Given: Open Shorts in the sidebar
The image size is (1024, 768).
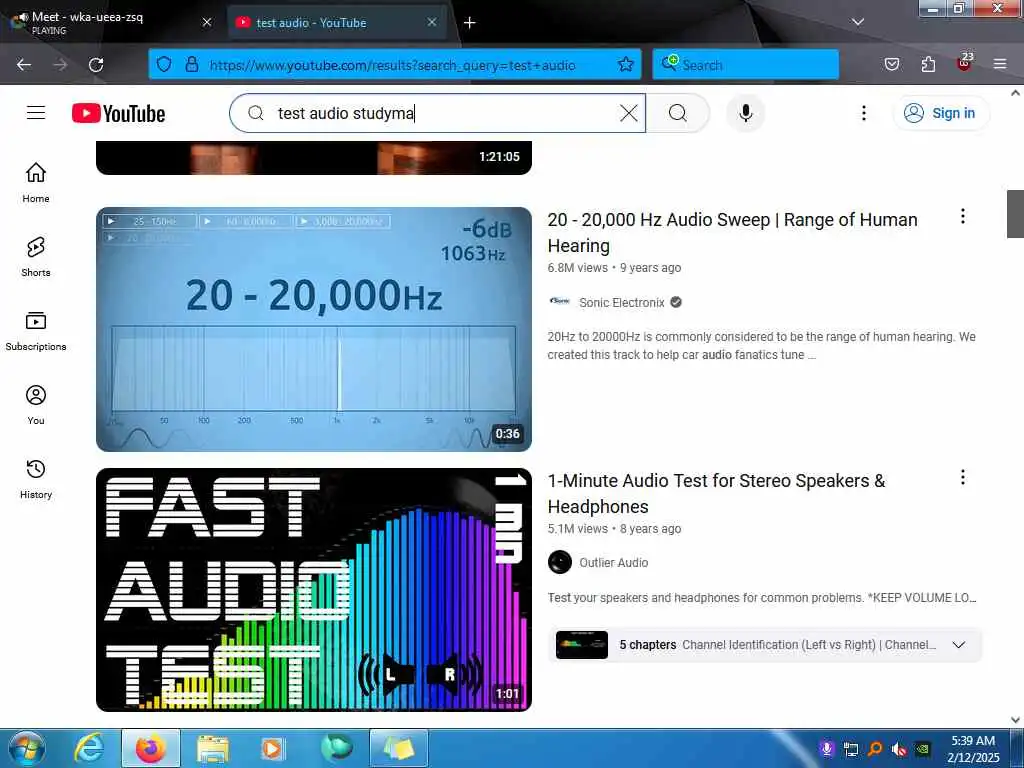Looking at the screenshot, I should coord(36,257).
